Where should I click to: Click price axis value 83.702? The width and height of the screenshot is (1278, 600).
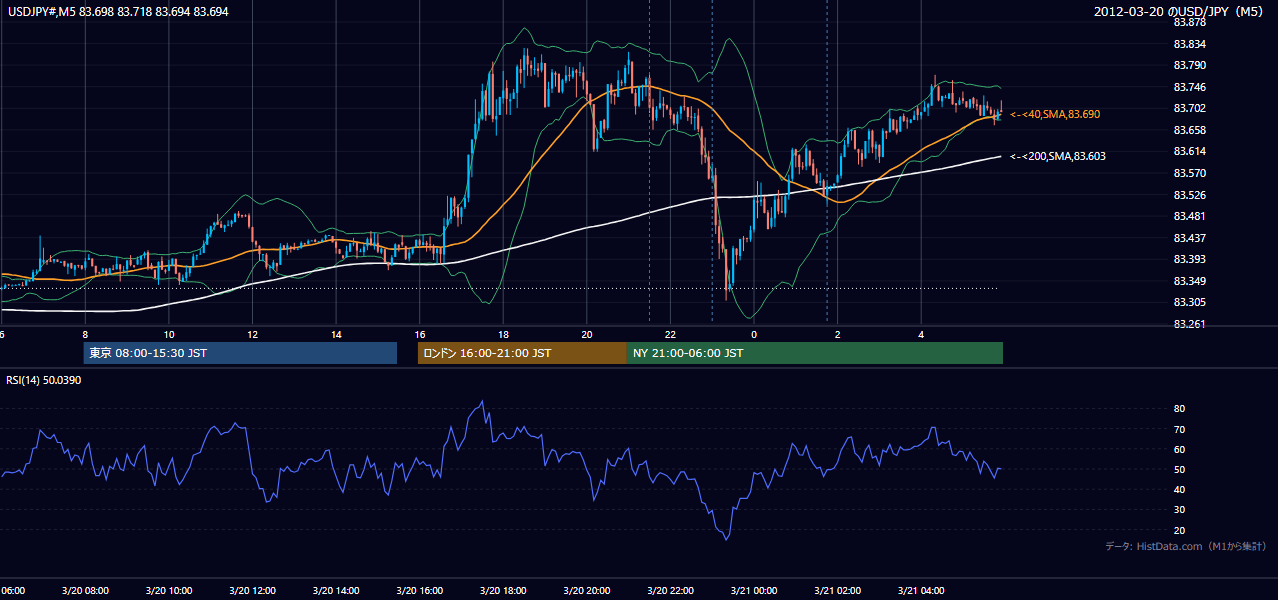1189,108
